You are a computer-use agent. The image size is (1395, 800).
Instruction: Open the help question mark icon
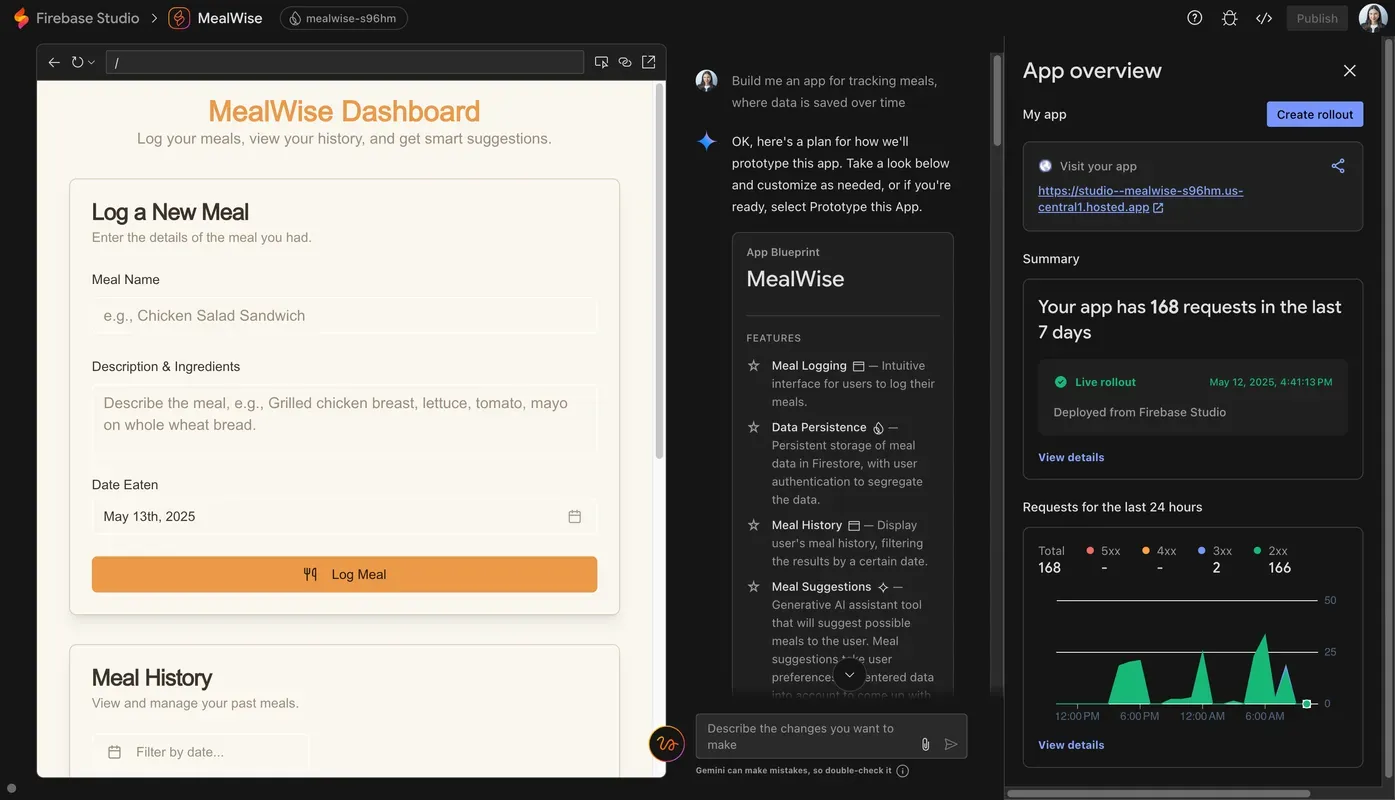1194,18
